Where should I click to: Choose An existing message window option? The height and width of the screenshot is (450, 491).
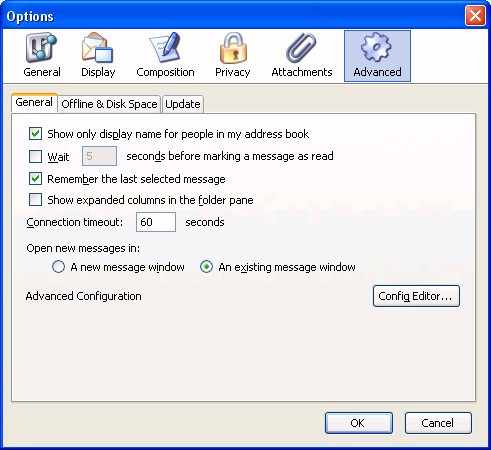point(206,267)
